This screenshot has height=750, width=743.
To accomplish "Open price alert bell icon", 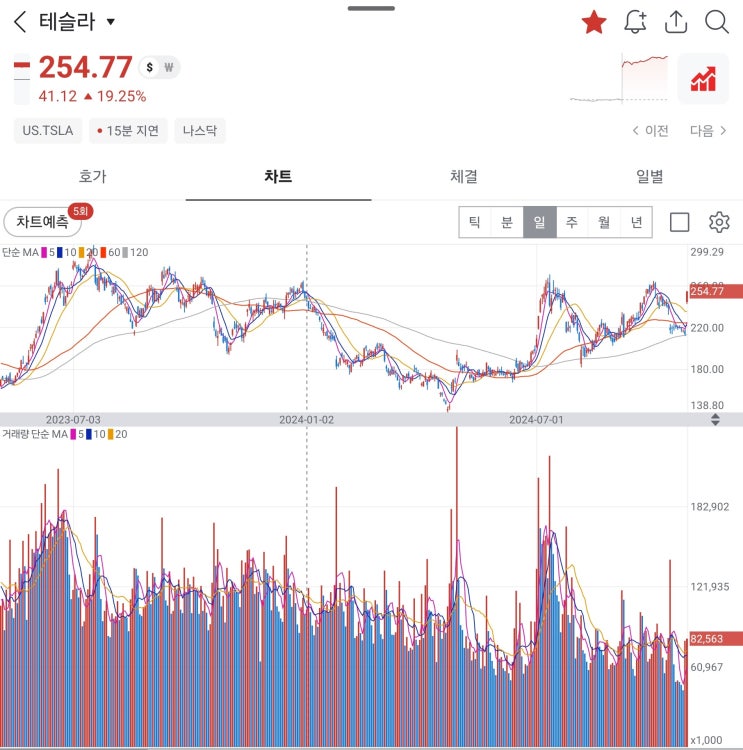I will 635,22.
